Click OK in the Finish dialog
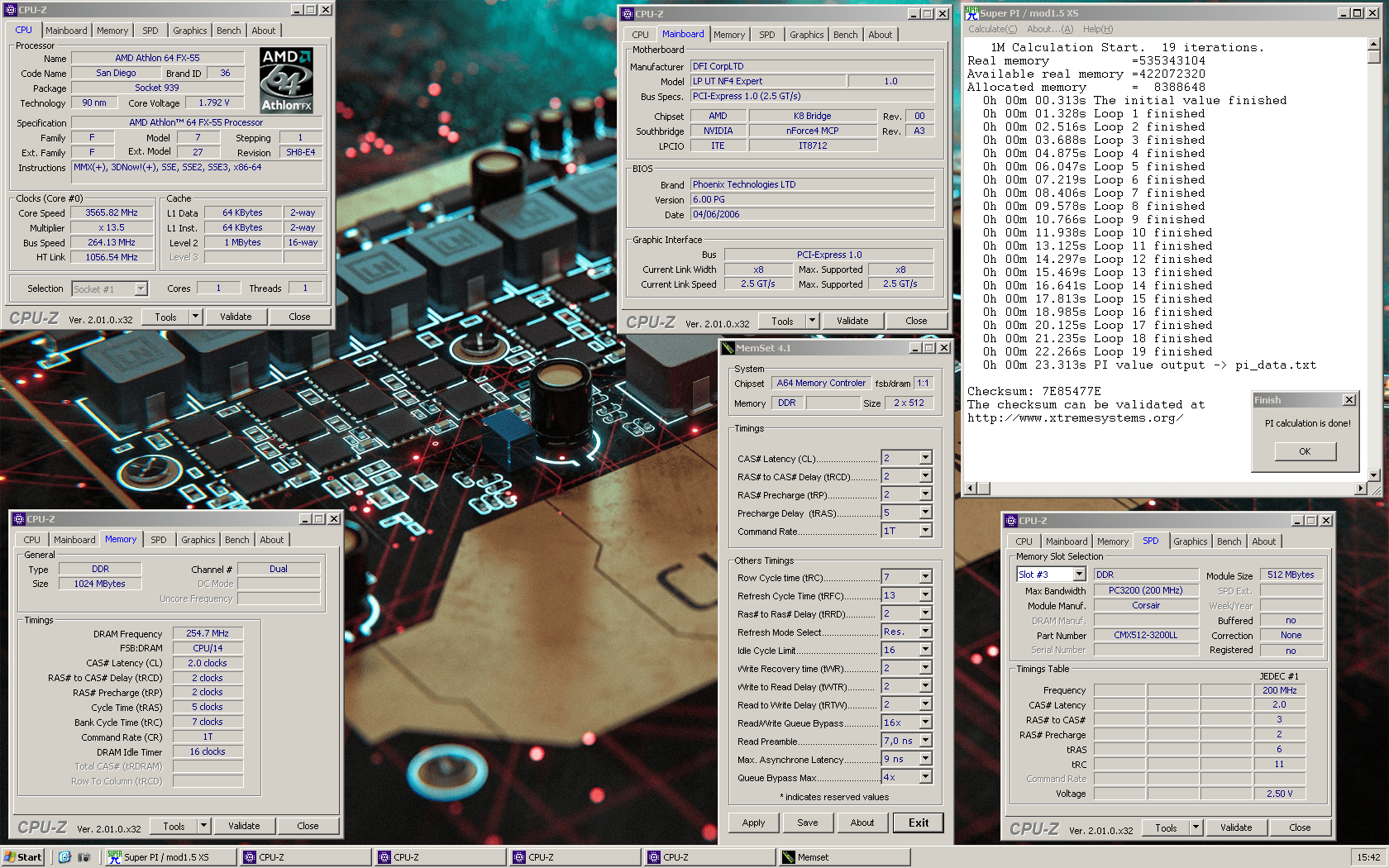The image size is (1389, 868). click(1305, 451)
